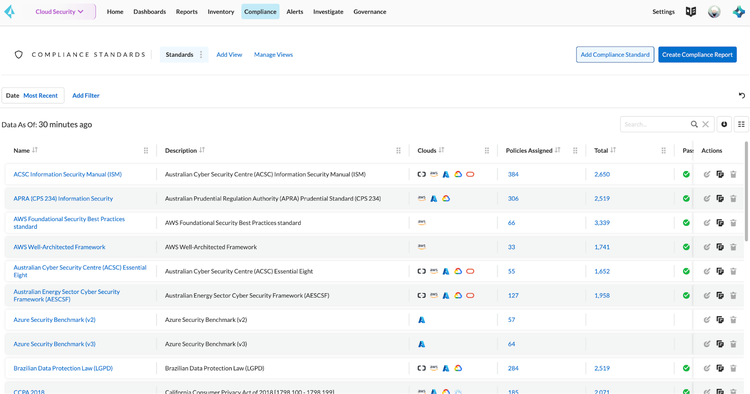Click the reset filters undo icon

pyautogui.click(x=741, y=96)
